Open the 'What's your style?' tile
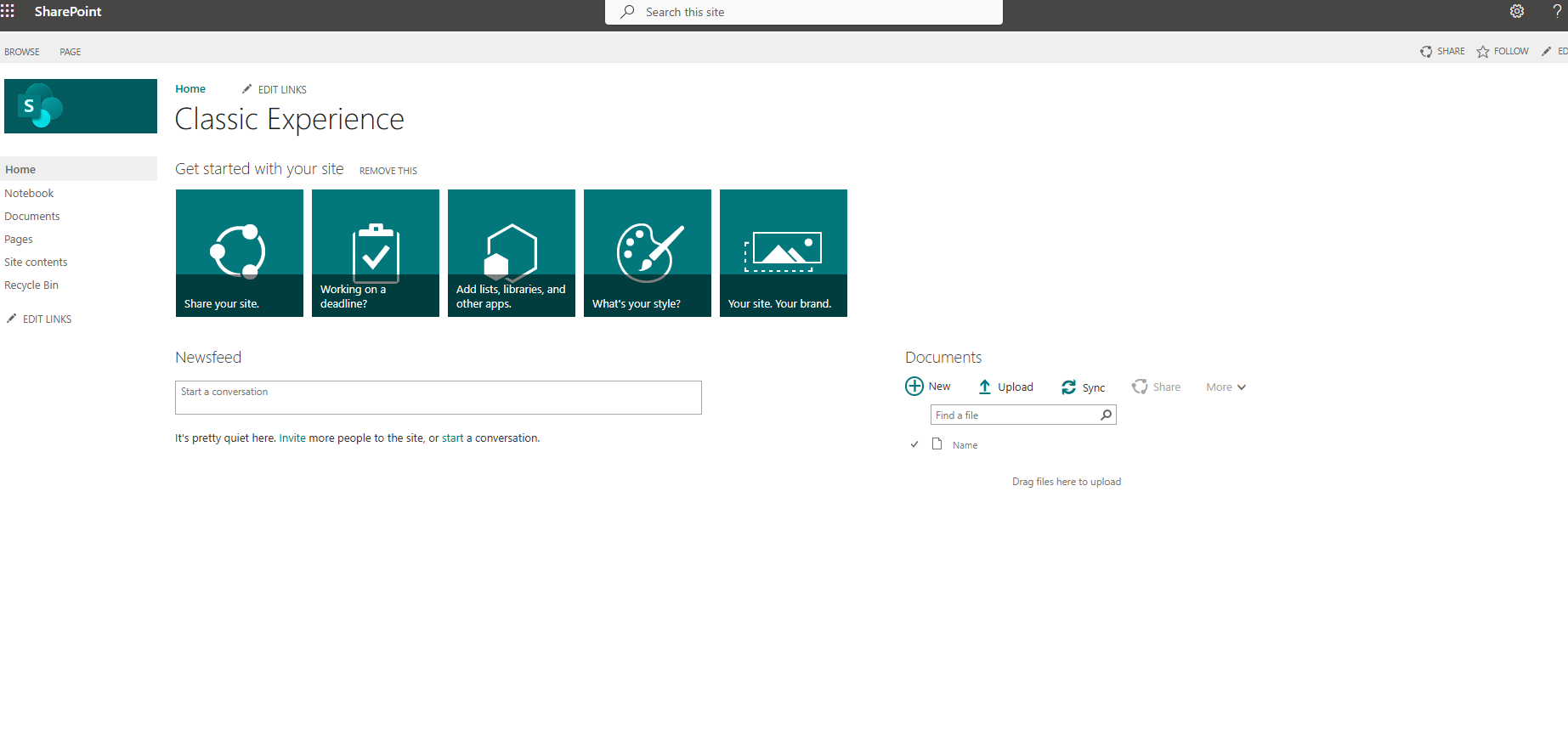 pyautogui.click(x=648, y=253)
